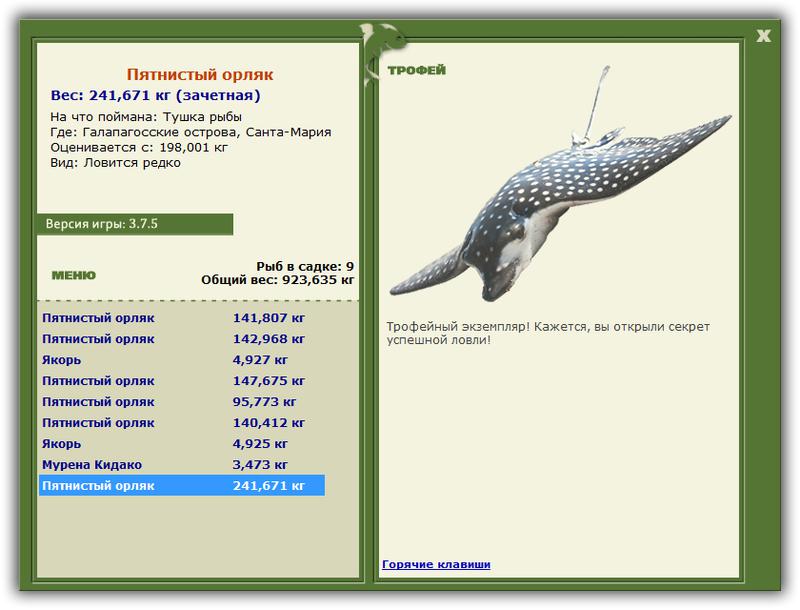
Task: Open the МЕНЮ button
Action: click(73, 275)
